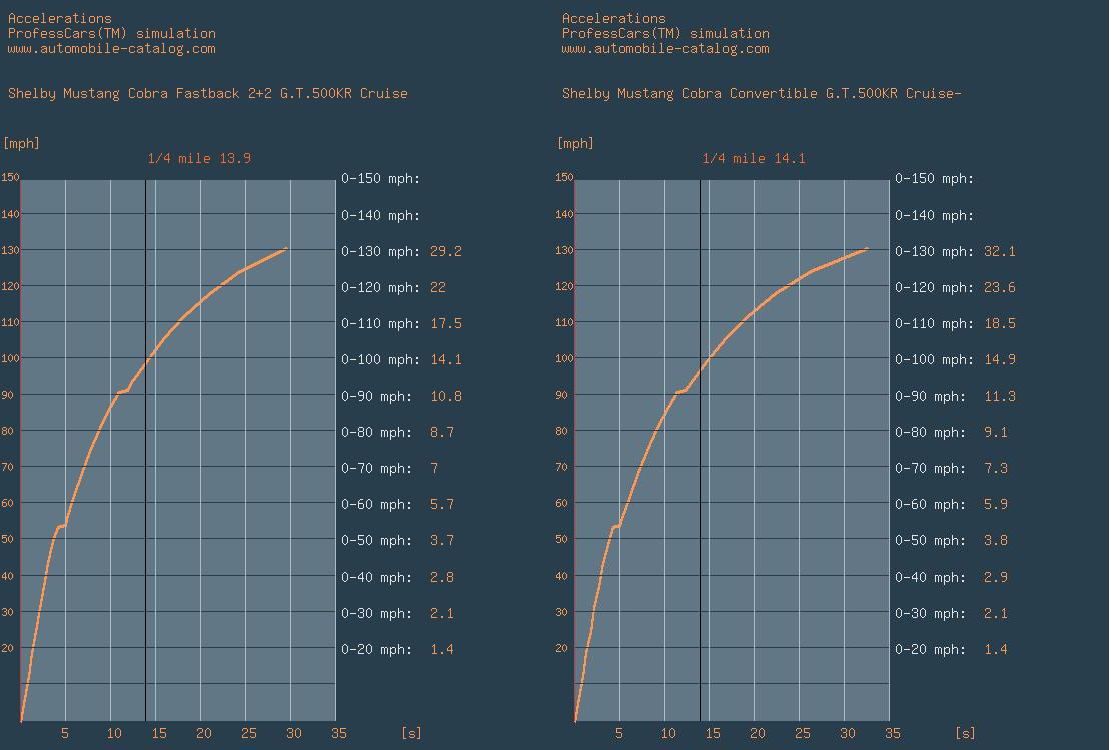1111x750 pixels.
Task: Click the Convertible chart's '0-140 mph:' label
Action: 935,215
